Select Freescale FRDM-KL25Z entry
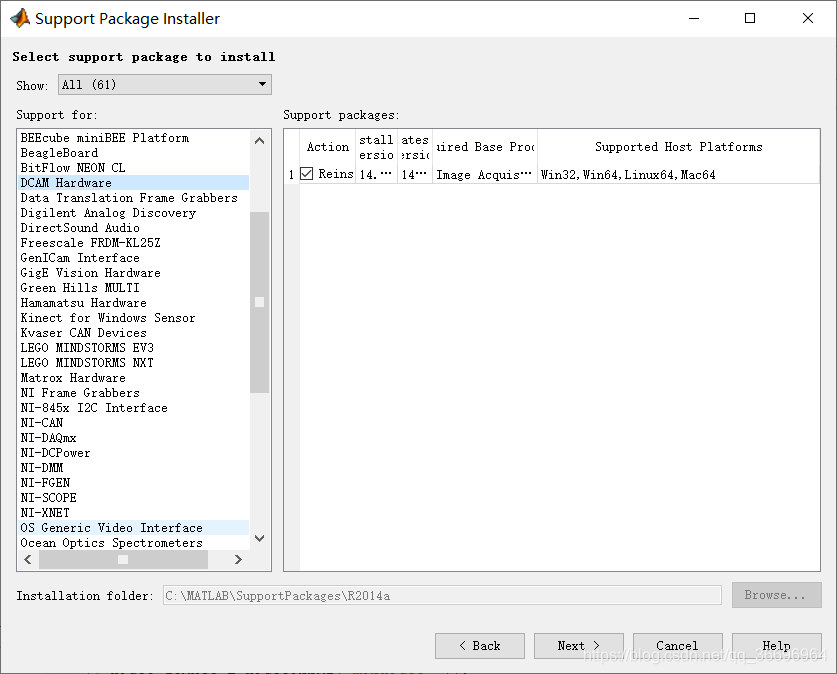The width and height of the screenshot is (837, 674). pyautogui.click(x=133, y=242)
